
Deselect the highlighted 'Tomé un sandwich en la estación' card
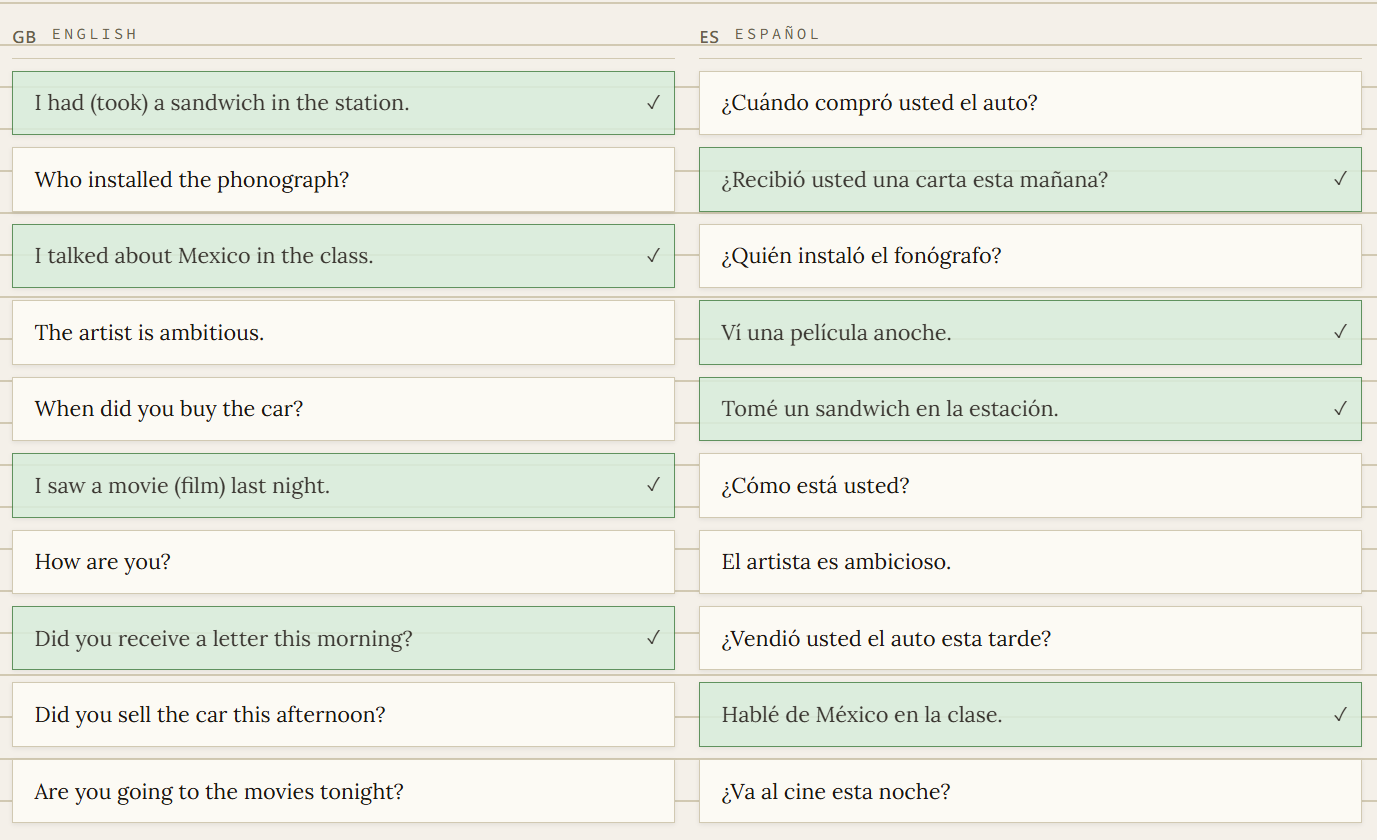click(1030, 409)
